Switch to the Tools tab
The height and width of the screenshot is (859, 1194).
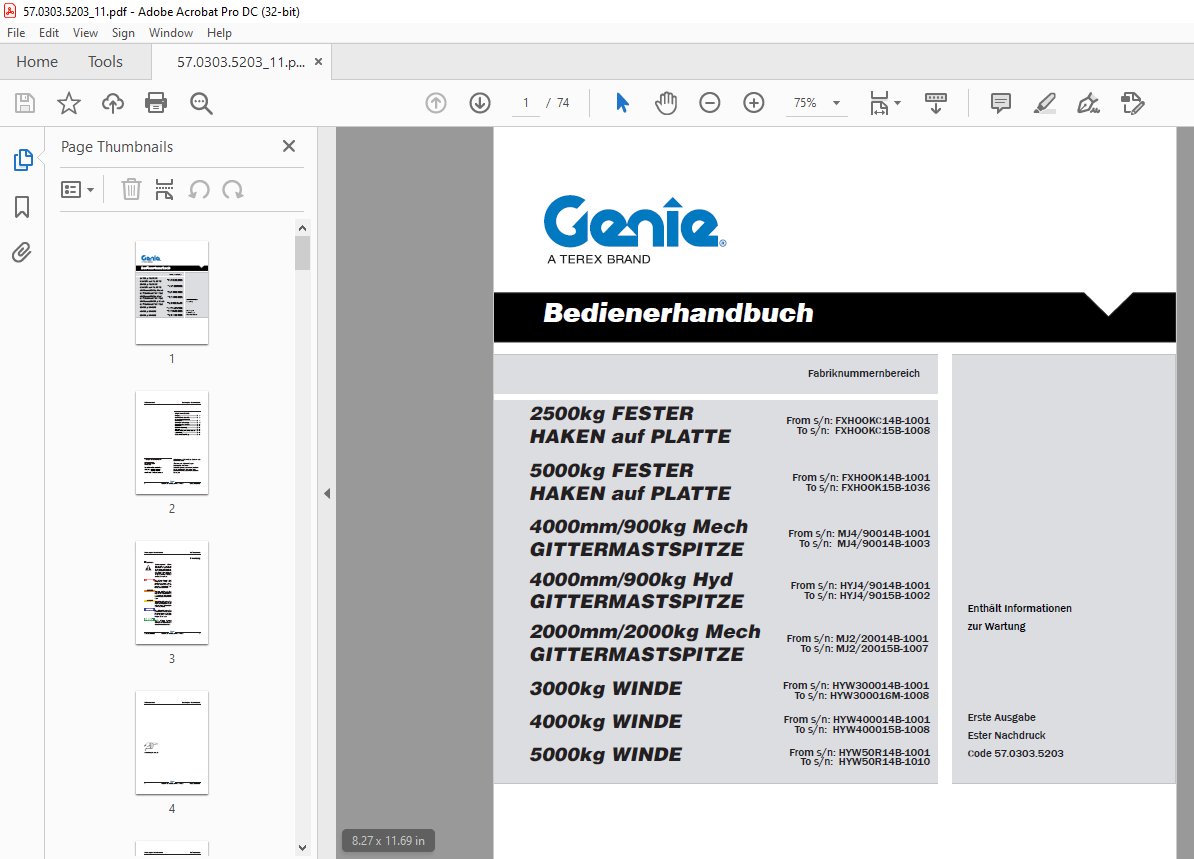[x=105, y=62]
